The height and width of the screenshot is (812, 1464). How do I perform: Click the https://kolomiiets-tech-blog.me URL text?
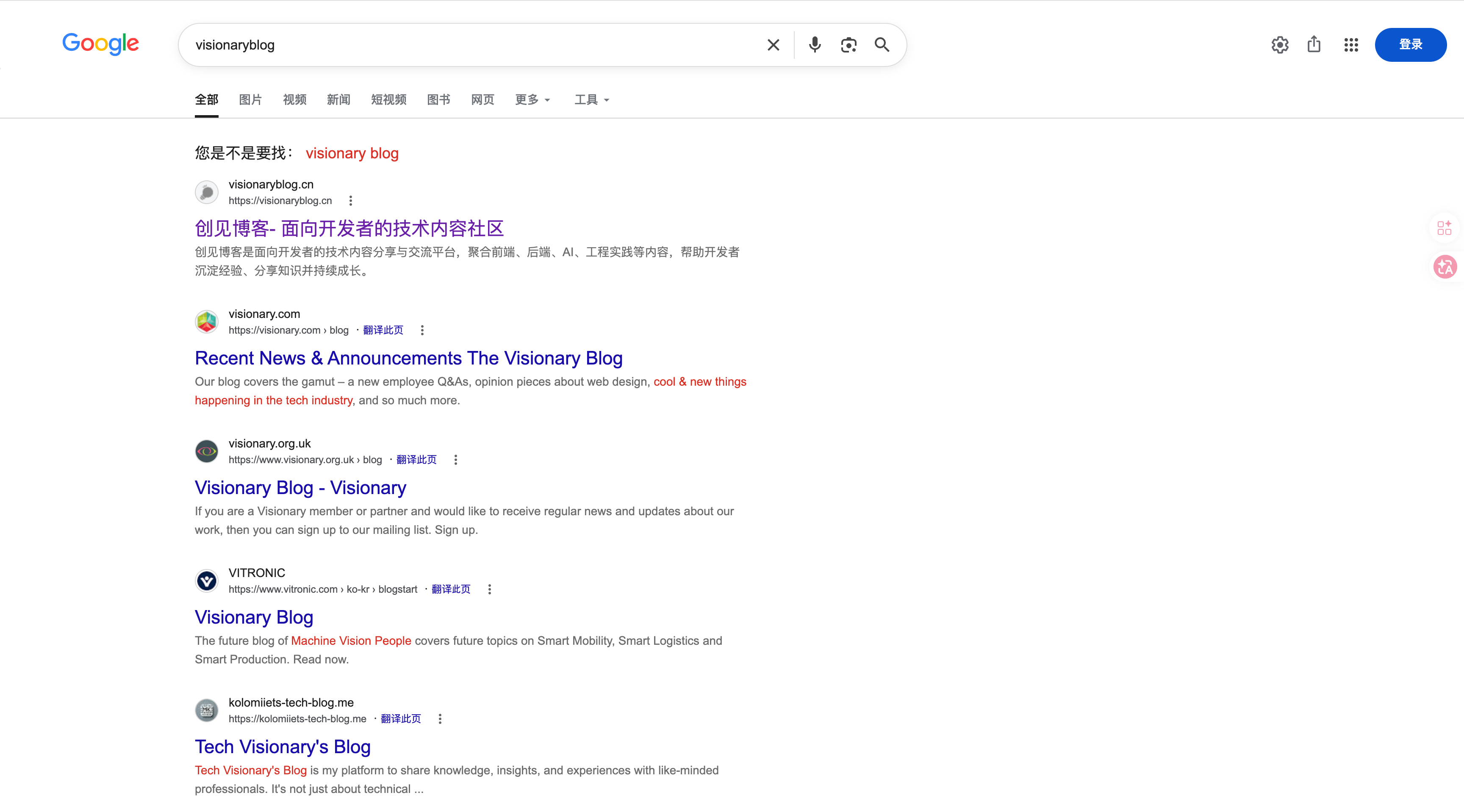(x=297, y=719)
